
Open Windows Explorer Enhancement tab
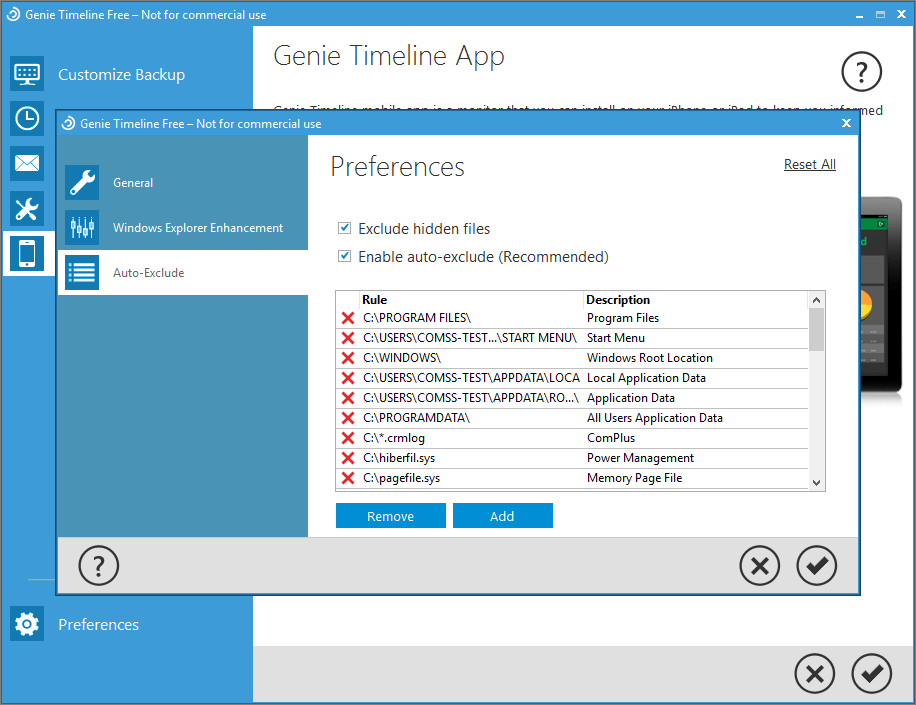[183, 227]
